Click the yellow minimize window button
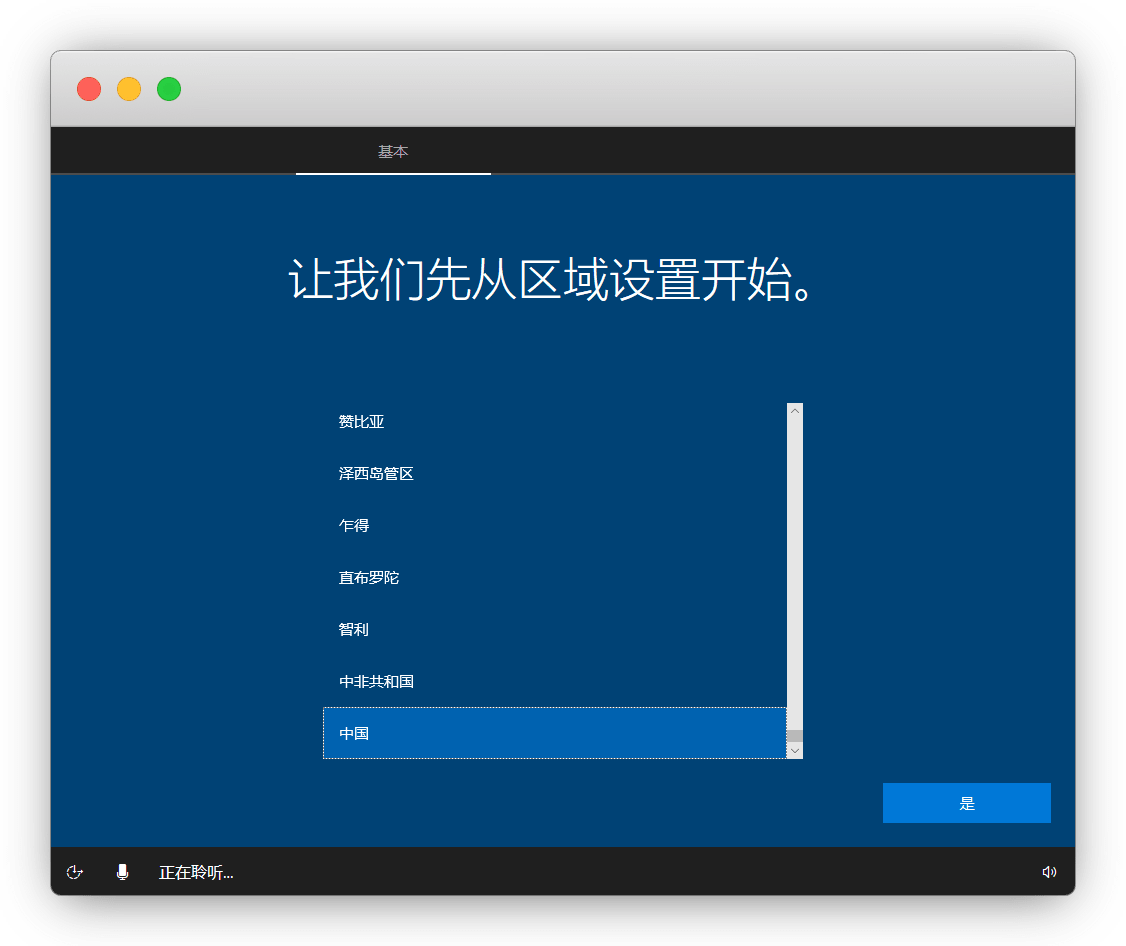The image size is (1126, 946). point(129,89)
